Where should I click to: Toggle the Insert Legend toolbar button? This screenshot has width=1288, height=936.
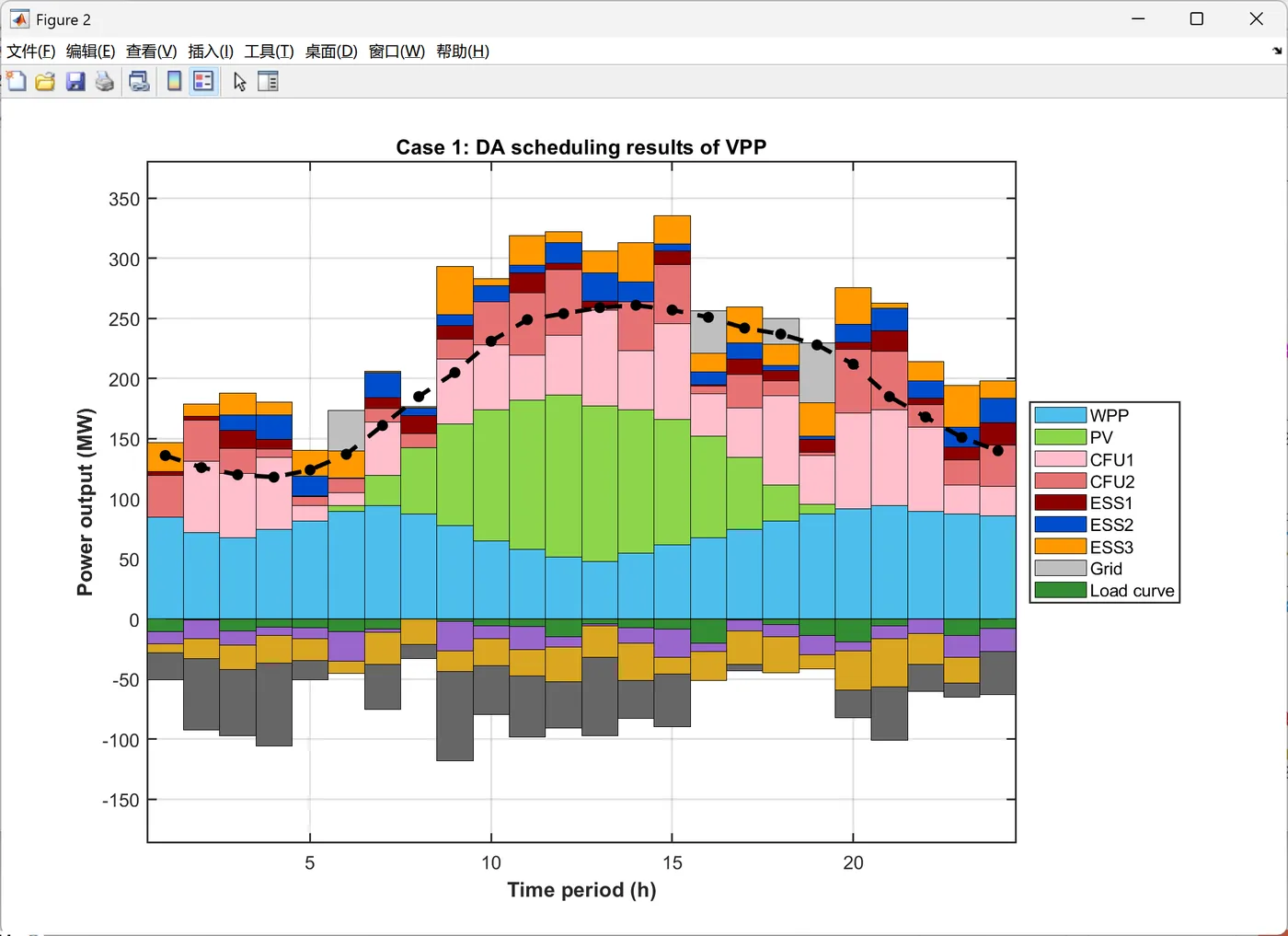click(x=203, y=82)
